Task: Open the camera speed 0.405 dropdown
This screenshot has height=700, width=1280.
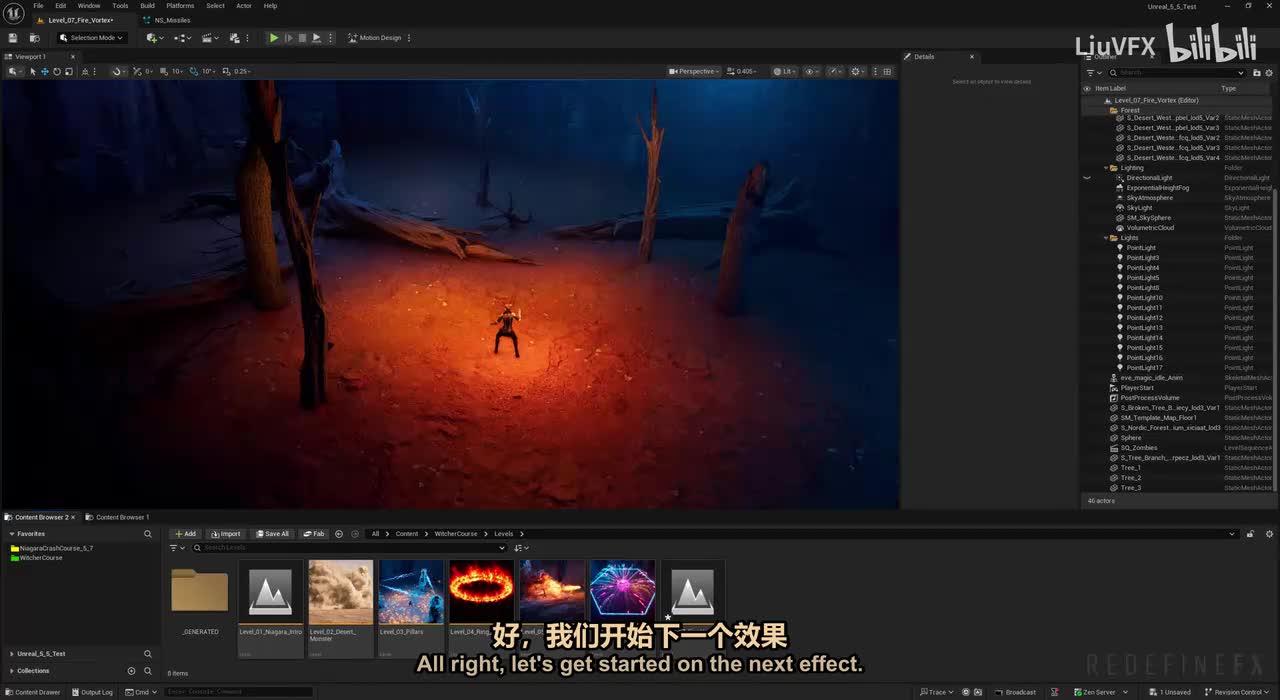Action: click(743, 71)
